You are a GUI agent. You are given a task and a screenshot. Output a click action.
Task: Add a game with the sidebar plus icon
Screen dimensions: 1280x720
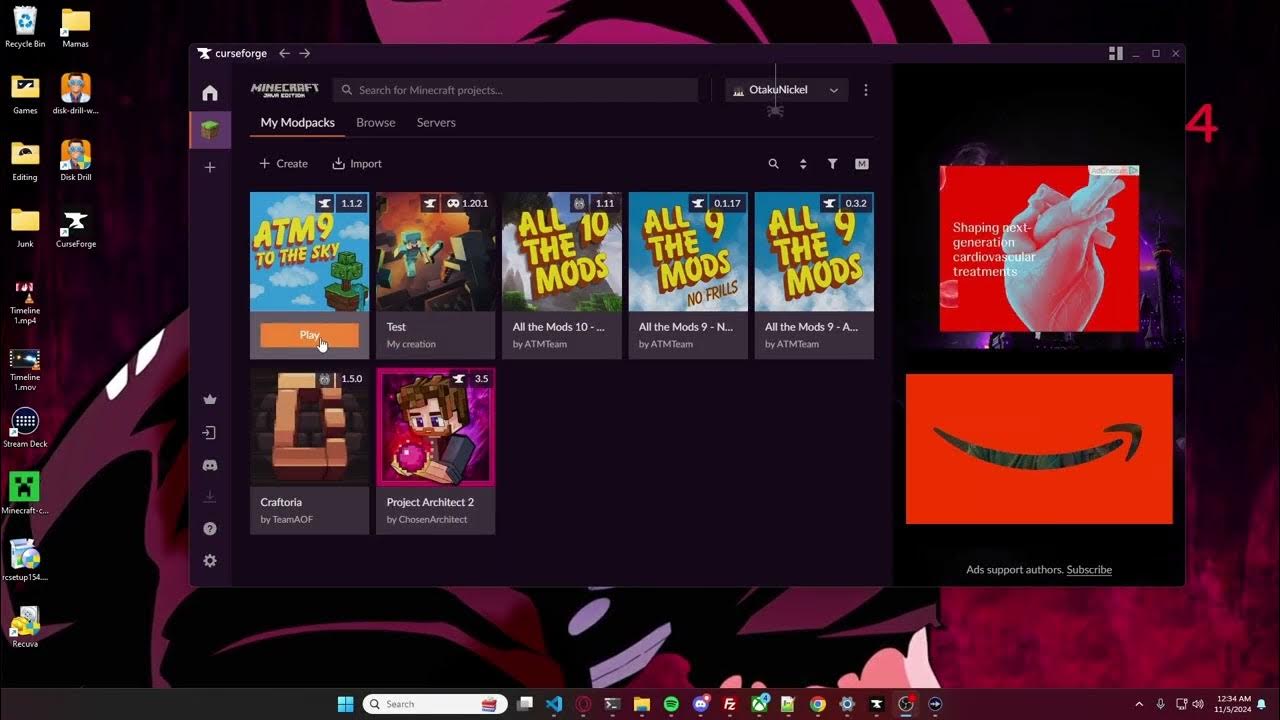210,167
